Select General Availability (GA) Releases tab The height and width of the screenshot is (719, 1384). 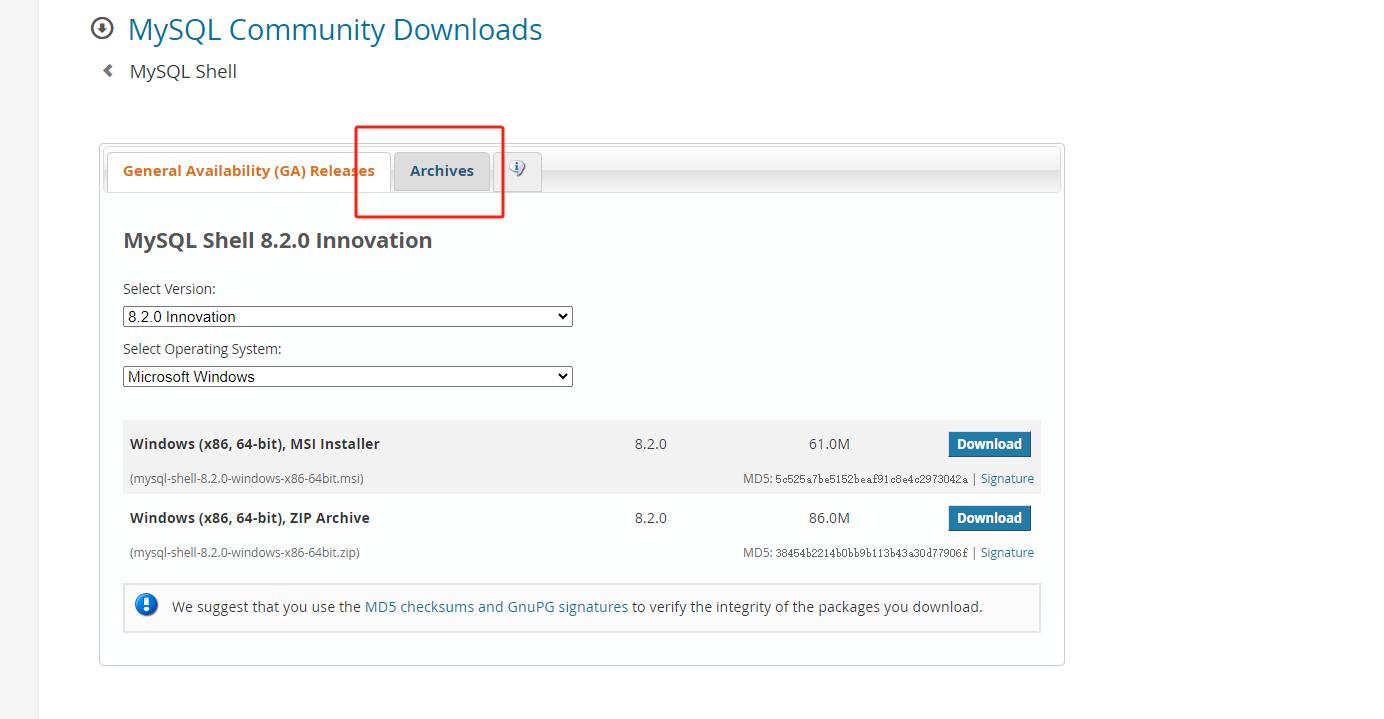pyautogui.click(x=249, y=171)
